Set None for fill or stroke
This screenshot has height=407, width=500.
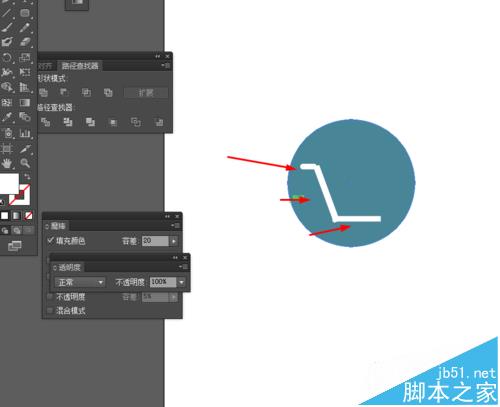coord(28,216)
